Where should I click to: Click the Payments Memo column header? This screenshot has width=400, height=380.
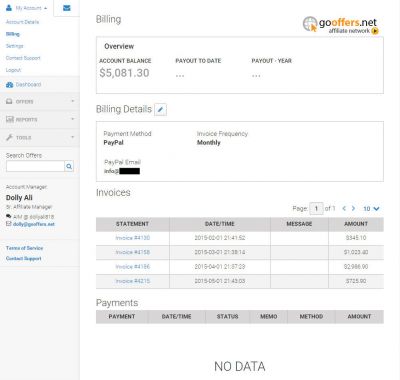[x=269, y=317]
